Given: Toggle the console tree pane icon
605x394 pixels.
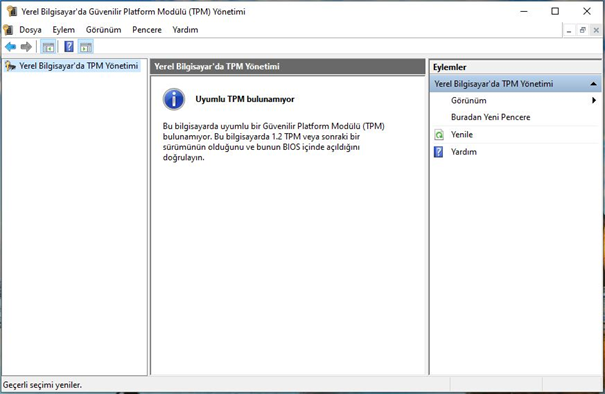Looking at the screenshot, I should click(x=48, y=47).
